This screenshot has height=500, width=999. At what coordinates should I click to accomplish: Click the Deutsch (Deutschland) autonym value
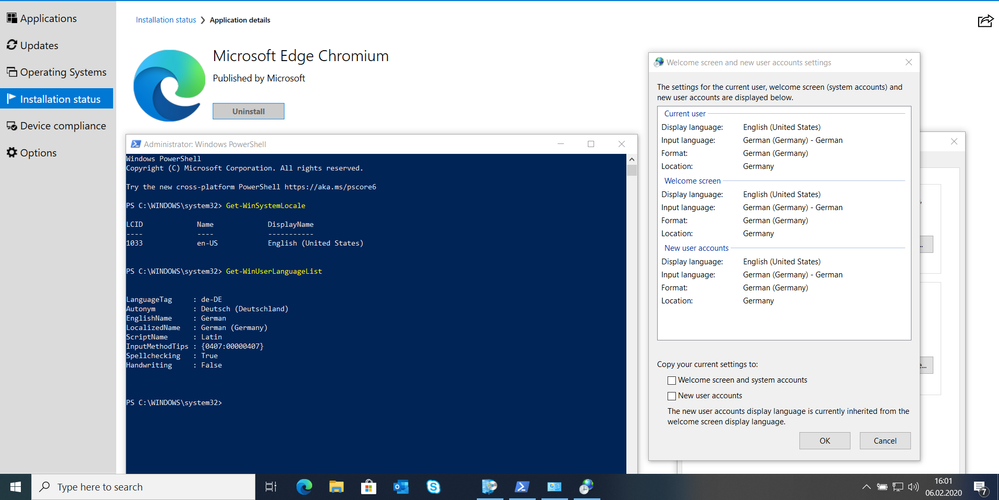point(245,309)
